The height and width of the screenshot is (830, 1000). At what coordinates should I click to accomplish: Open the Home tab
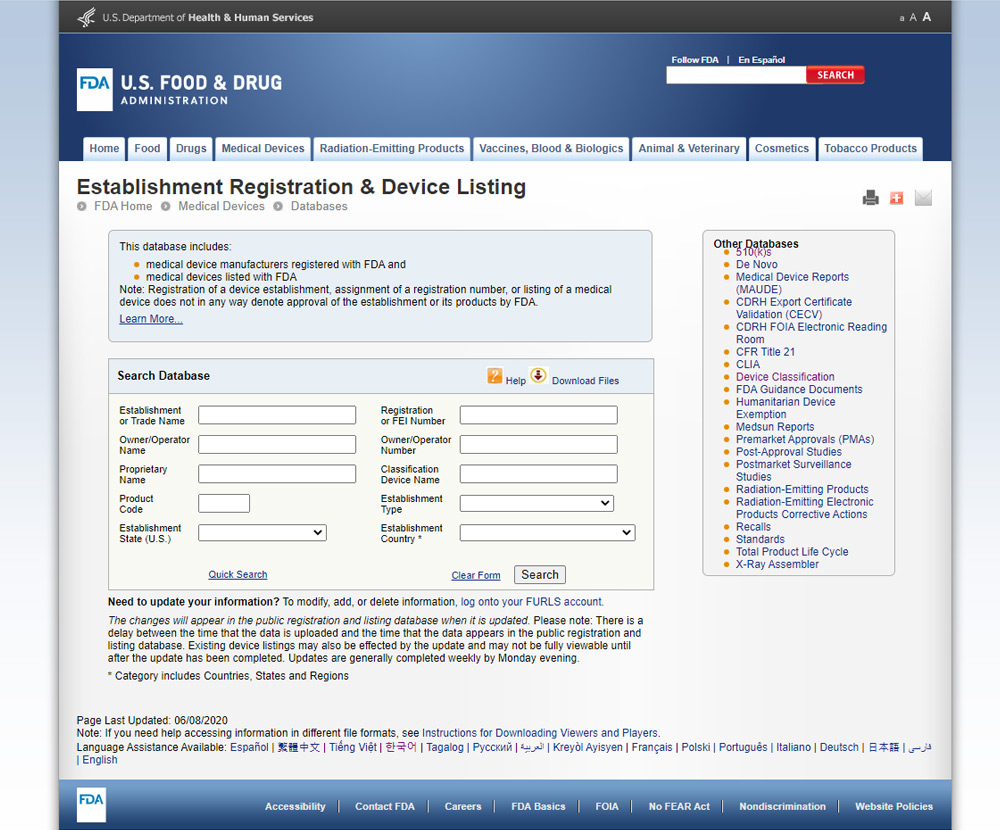pyautogui.click(x=104, y=149)
